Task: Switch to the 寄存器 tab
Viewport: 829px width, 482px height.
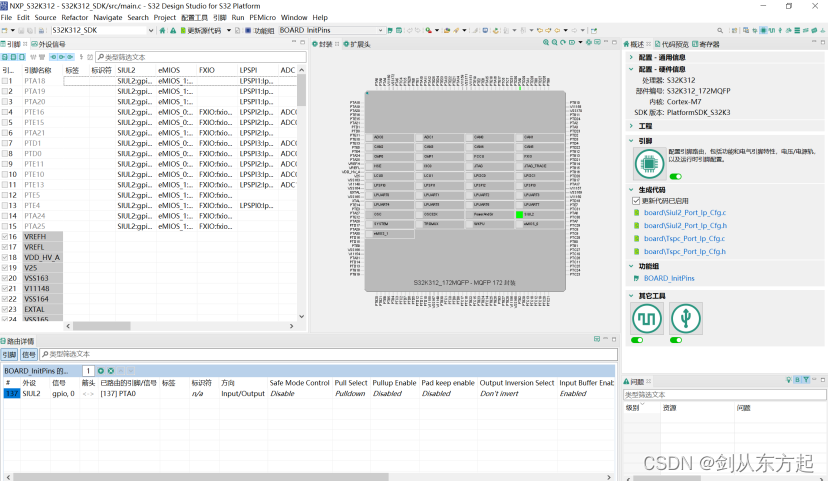Action: click(x=706, y=44)
